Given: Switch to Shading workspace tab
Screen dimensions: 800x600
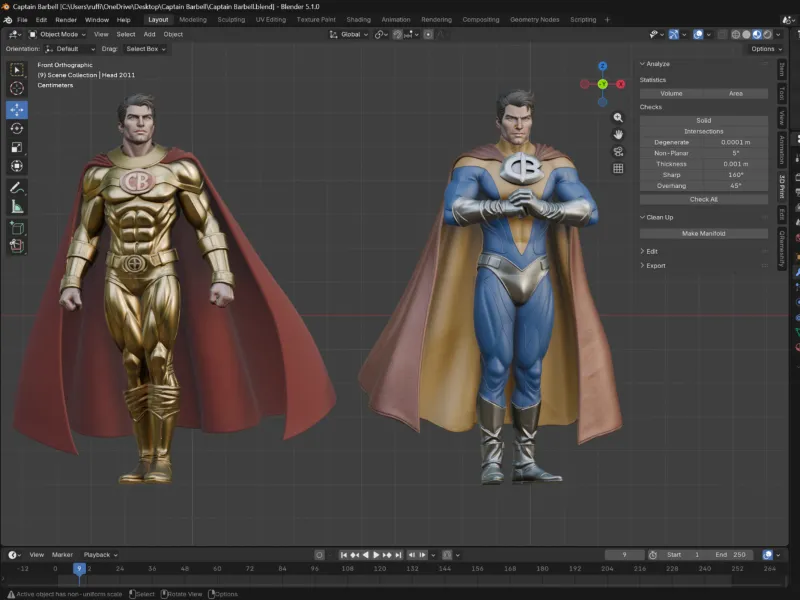Looking at the screenshot, I should coord(359,20).
